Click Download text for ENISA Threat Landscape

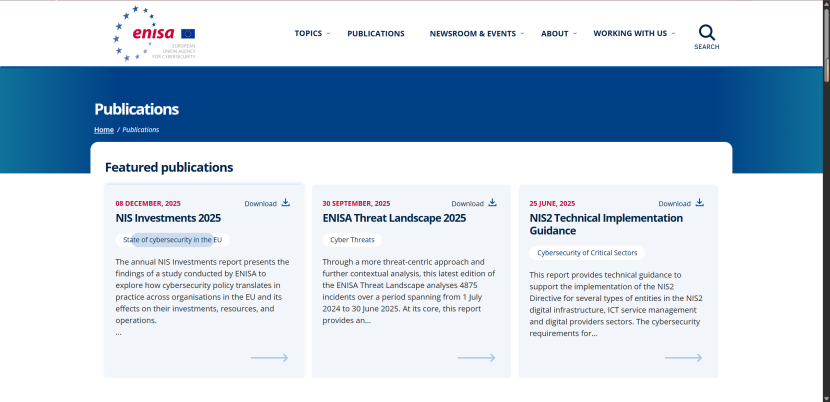(x=467, y=203)
